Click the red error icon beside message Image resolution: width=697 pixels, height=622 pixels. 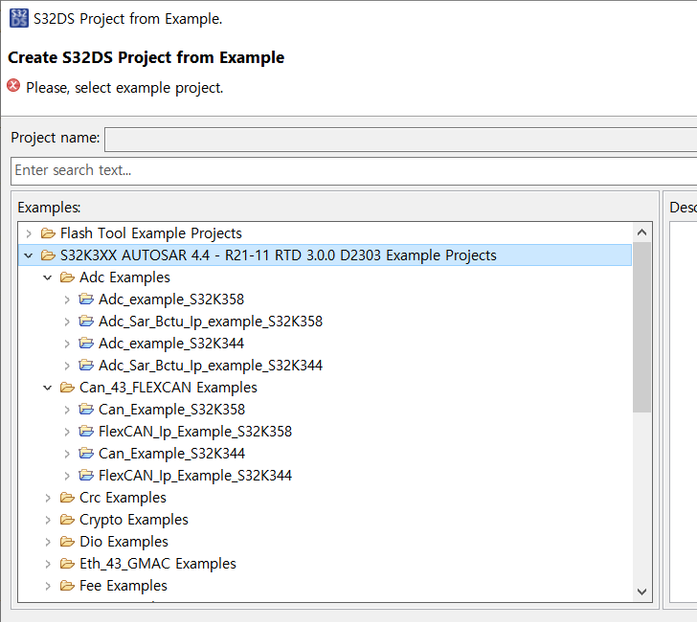click(13, 86)
